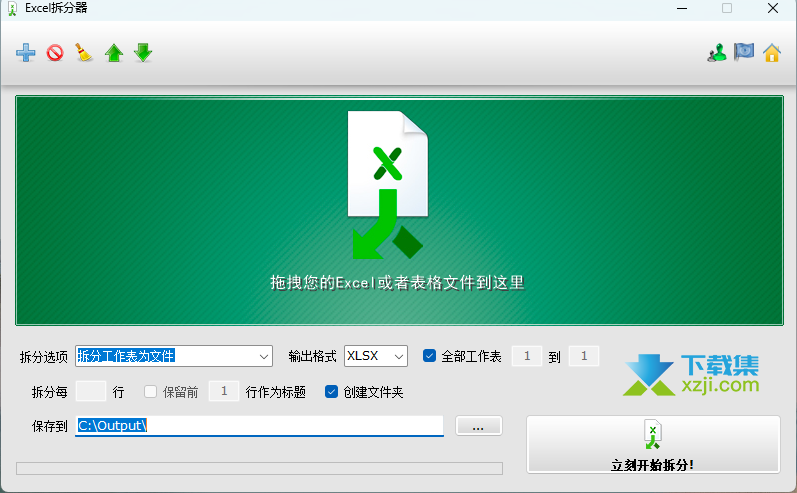Click the 立刻开始拆分! button
797x493 pixels.
[x=653, y=445]
